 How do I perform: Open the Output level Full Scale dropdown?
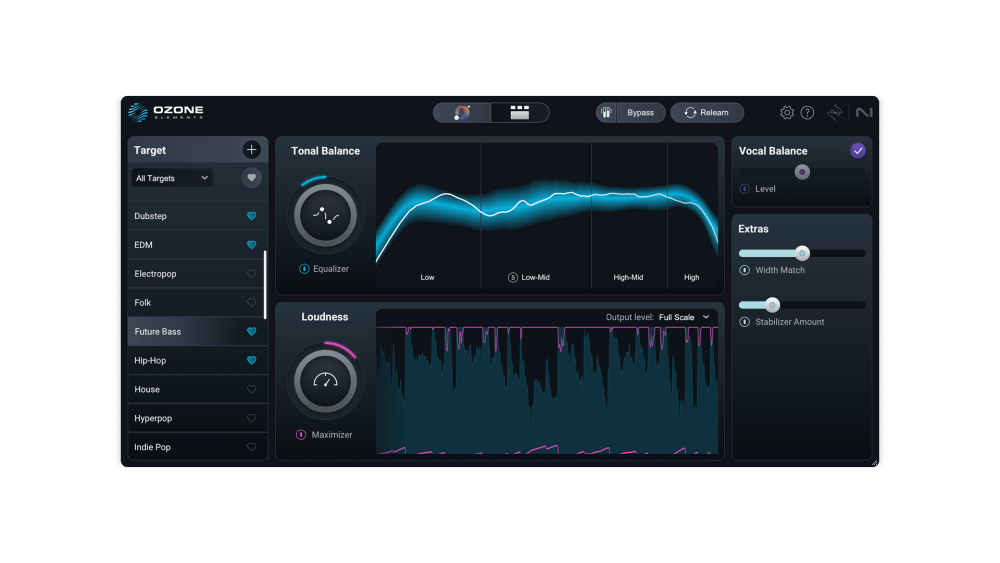(x=684, y=318)
